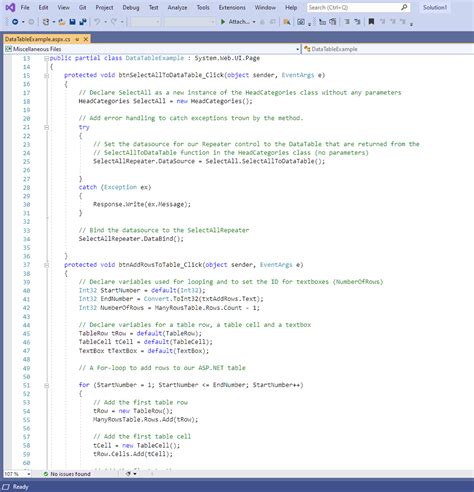This screenshot has width=474, height=492.
Task: Open the DataTableExample type dropdown
Action: pos(388,49)
